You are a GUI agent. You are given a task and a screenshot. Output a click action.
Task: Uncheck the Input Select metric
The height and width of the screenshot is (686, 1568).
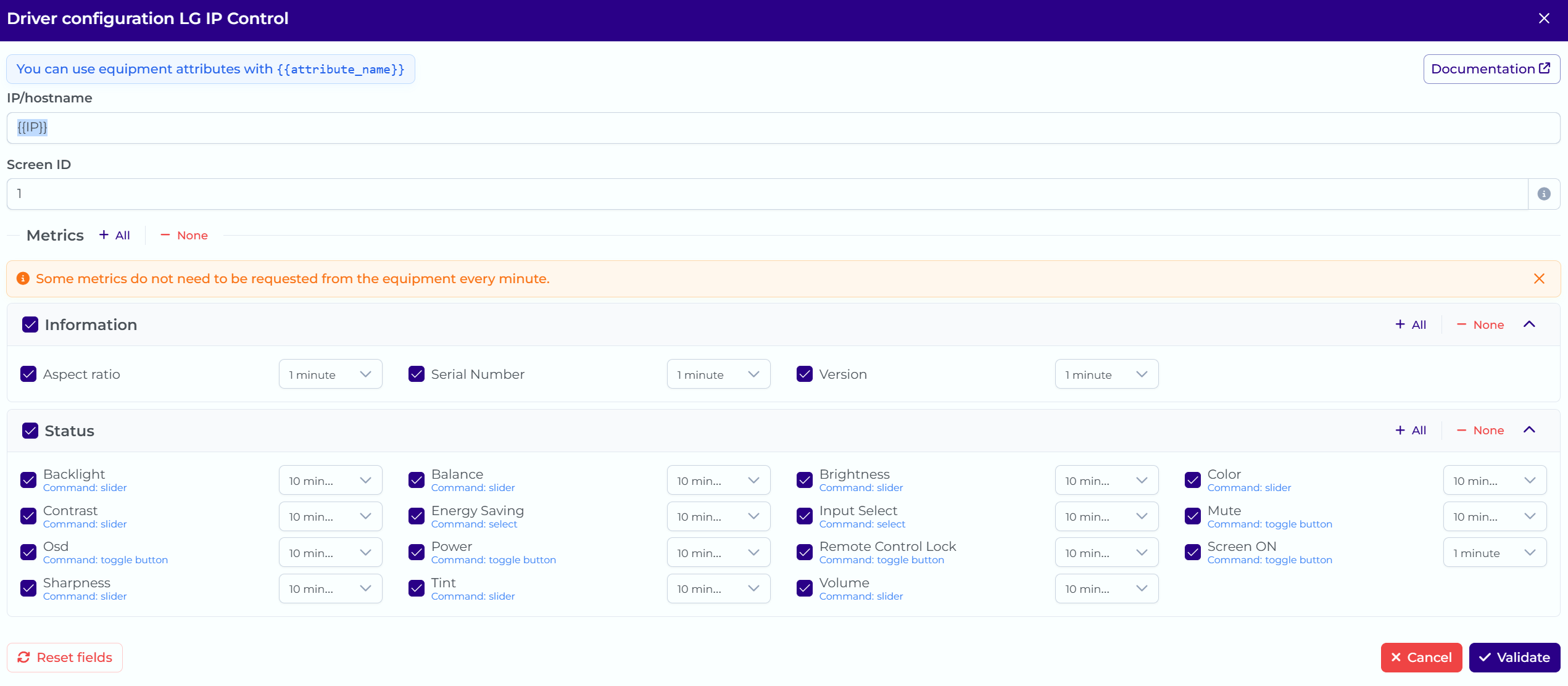coord(805,516)
